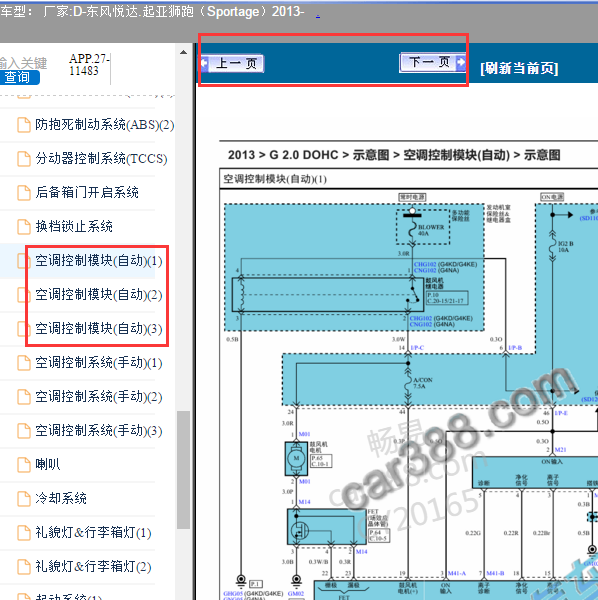Click document icon beside 空调控制系统(手动)(2)
Viewport: 598px width, 600px height.
click(x=24, y=397)
